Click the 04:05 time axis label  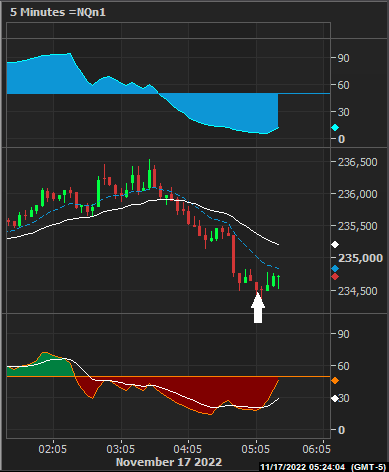188,449
